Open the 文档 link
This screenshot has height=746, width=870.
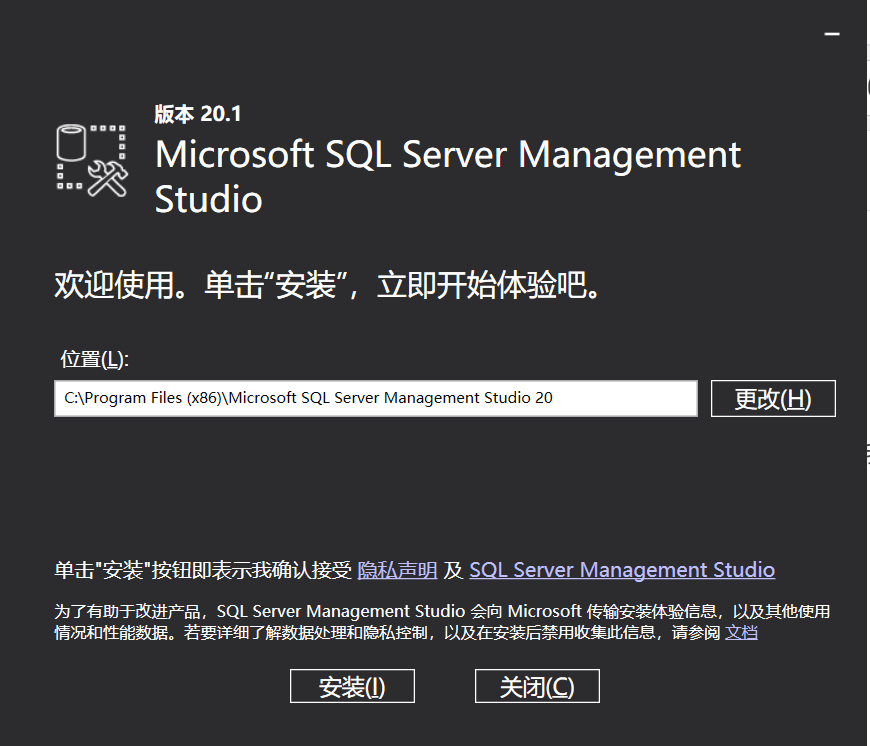click(741, 632)
